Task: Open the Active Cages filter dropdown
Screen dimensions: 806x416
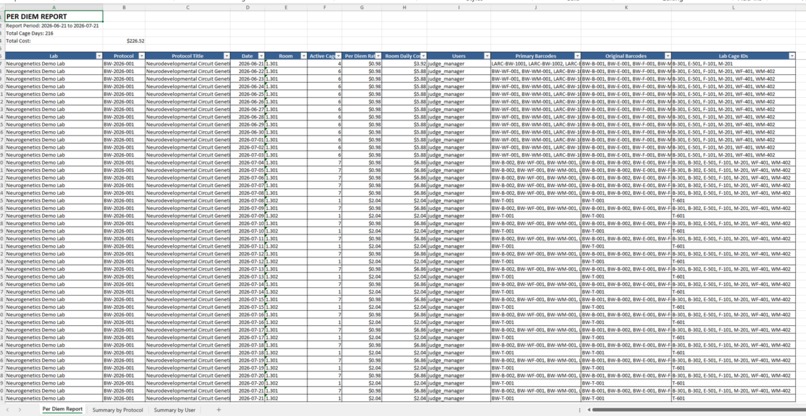Action: coord(338,56)
